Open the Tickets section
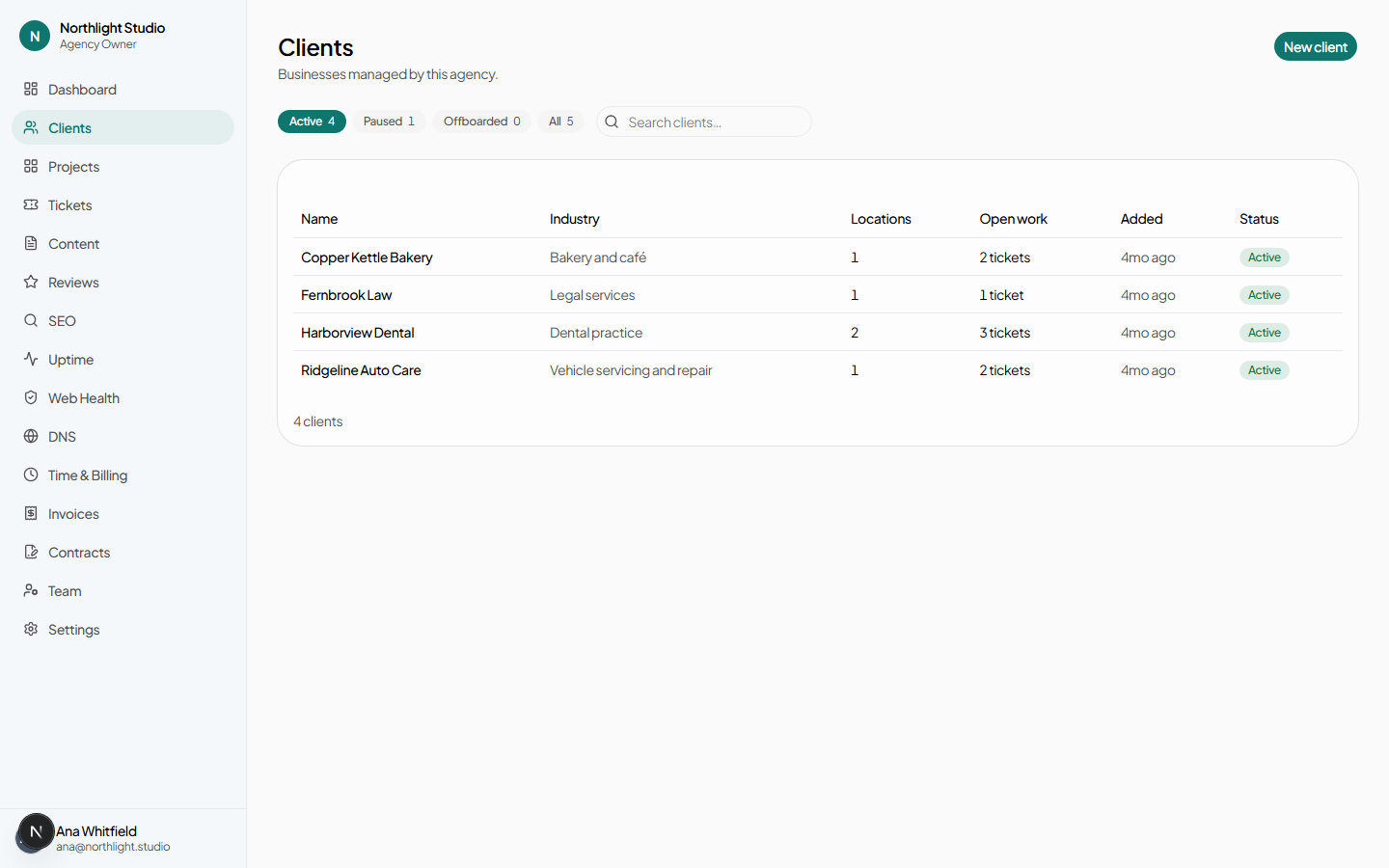The height and width of the screenshot is (868, 1389). pos(123,204)
